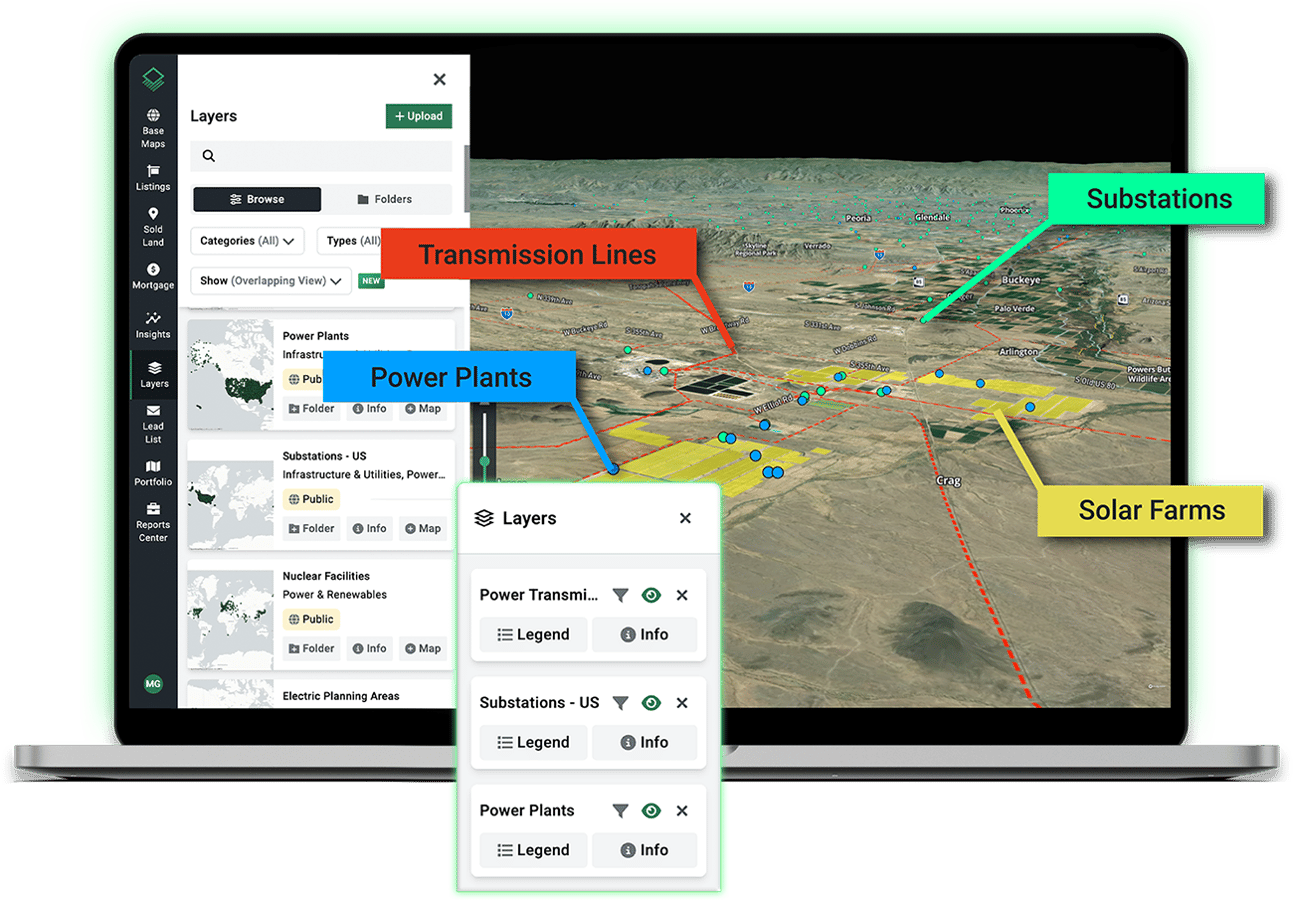Open Mortgage in the sidebar
The image size is (1293, 900).
pyautogui.click(x=153, y=276)
